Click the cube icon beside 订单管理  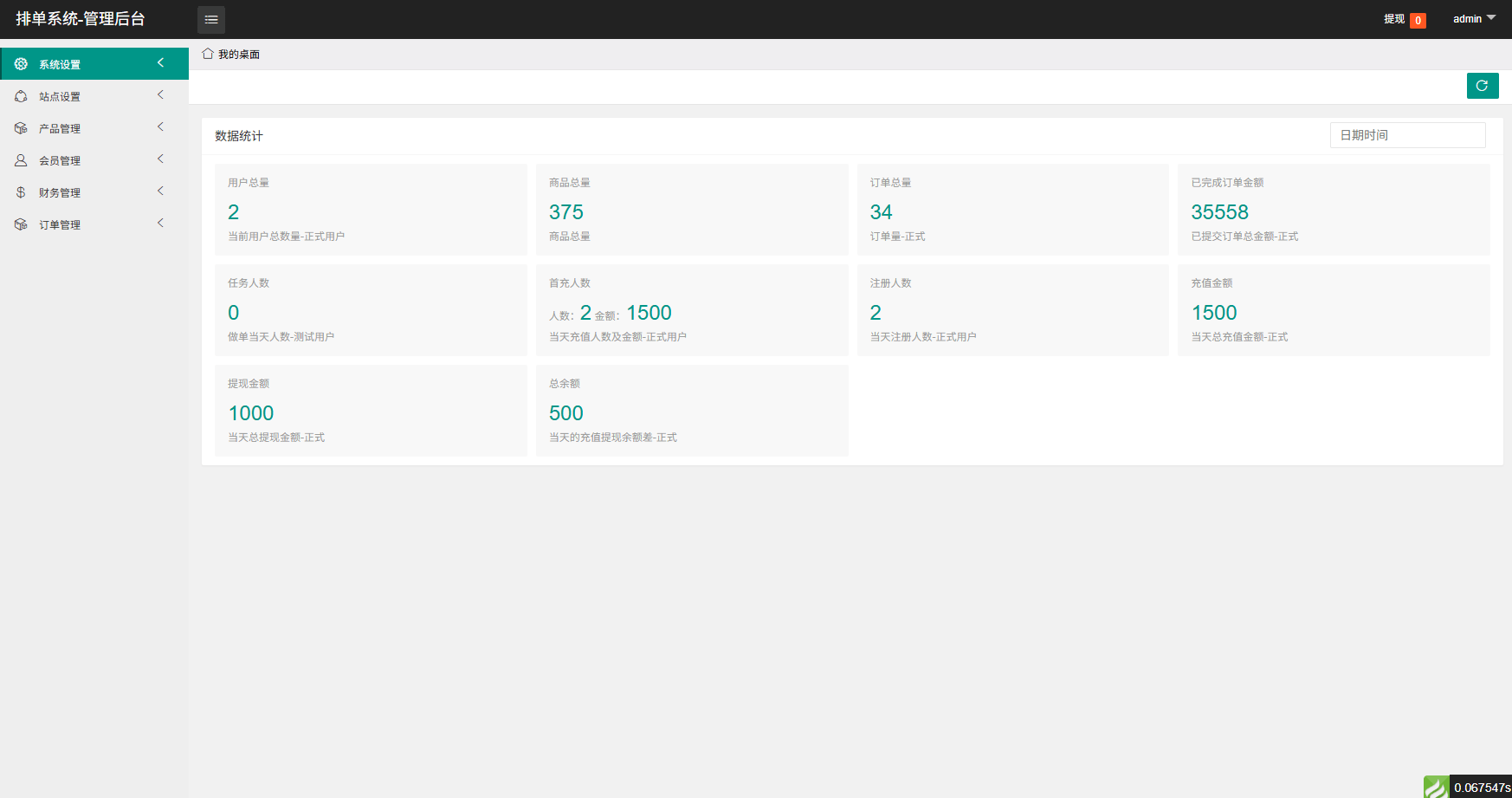[21, 224]
